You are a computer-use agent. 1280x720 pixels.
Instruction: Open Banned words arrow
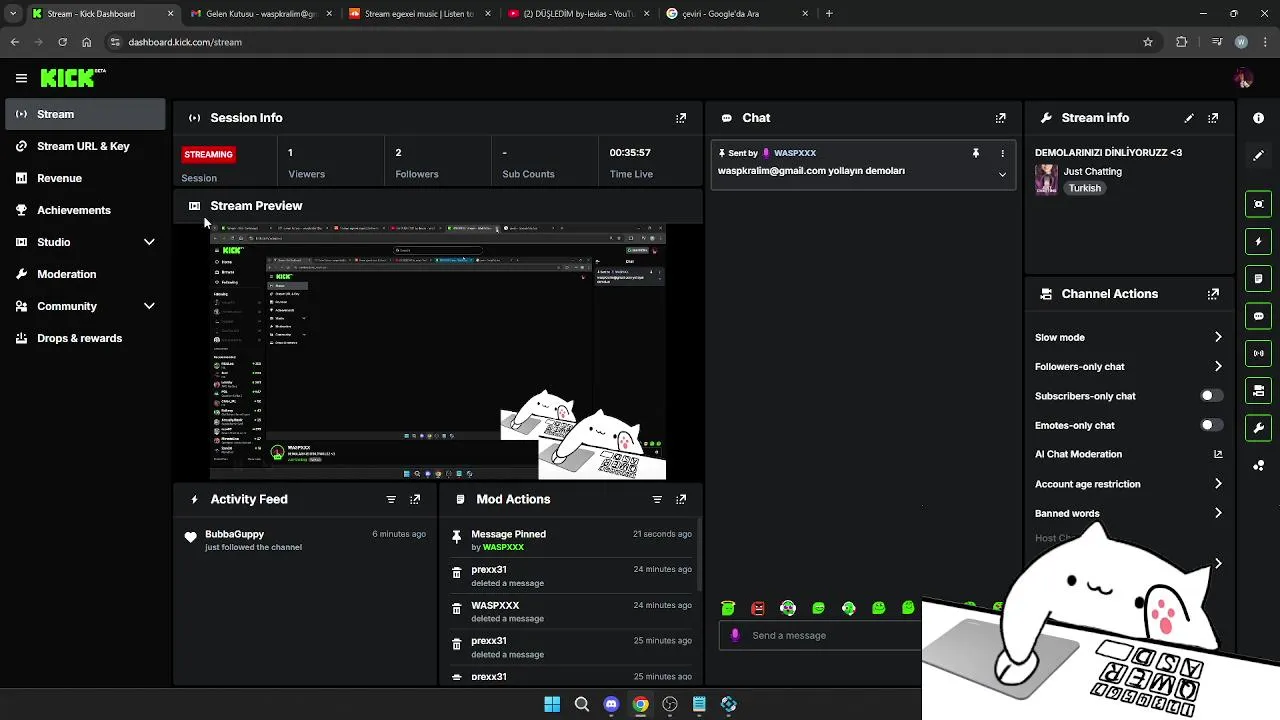point(1217,513)
